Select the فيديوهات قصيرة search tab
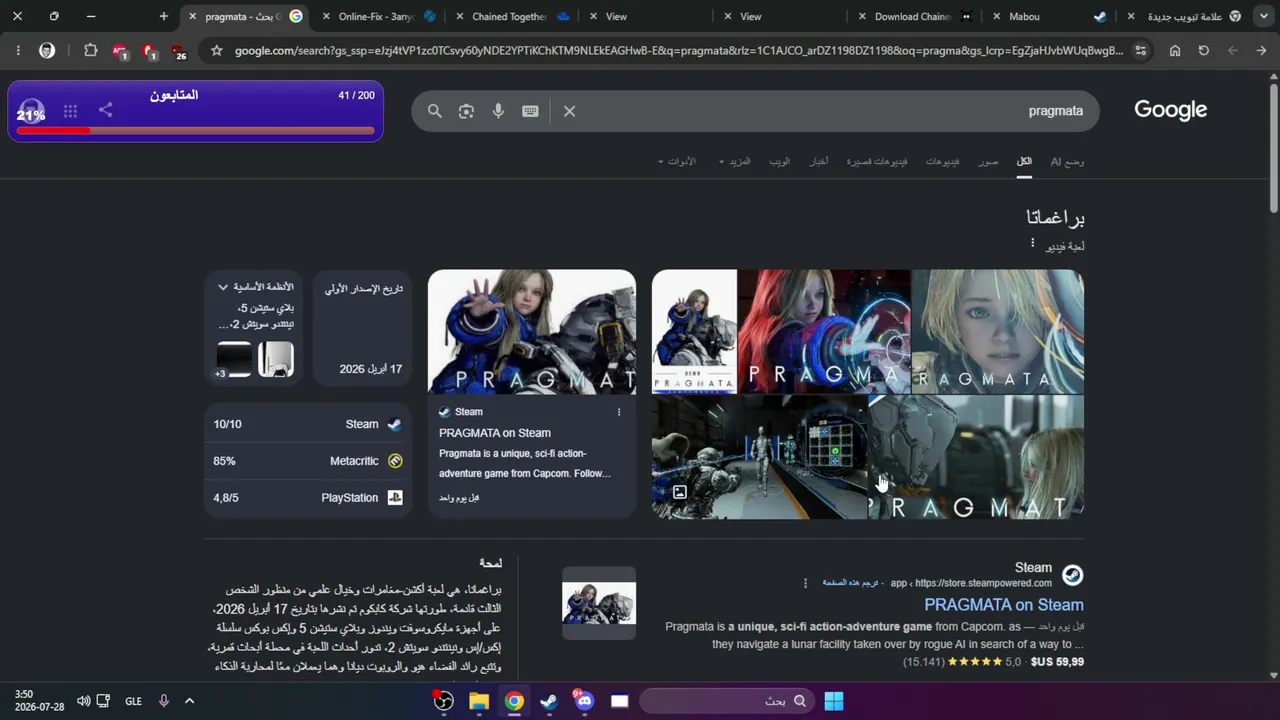The width and height of the screenshot is (1280, 720). tap(877, 161)
